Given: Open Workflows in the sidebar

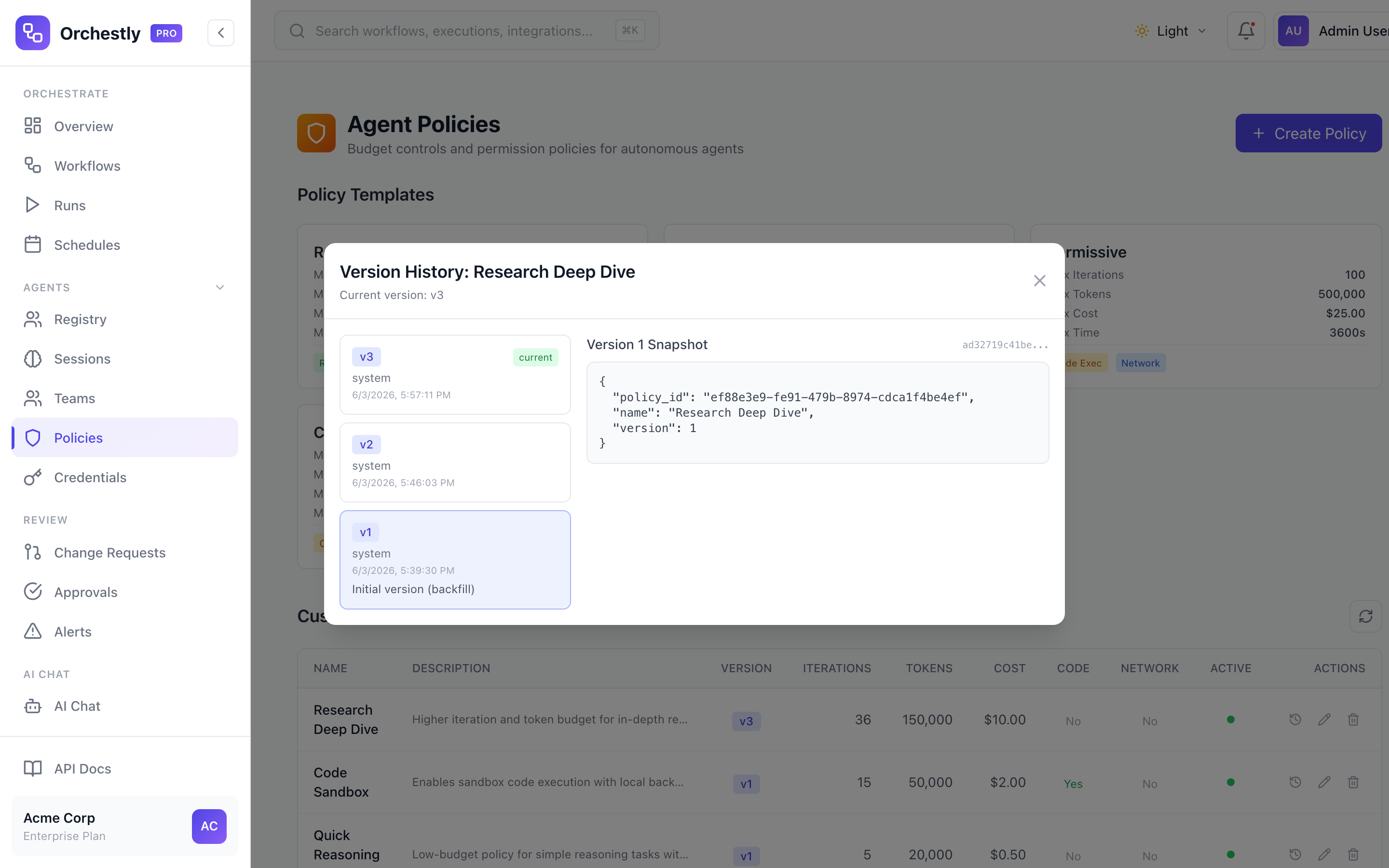Looking at the screenshot, I should pos(124,165).
